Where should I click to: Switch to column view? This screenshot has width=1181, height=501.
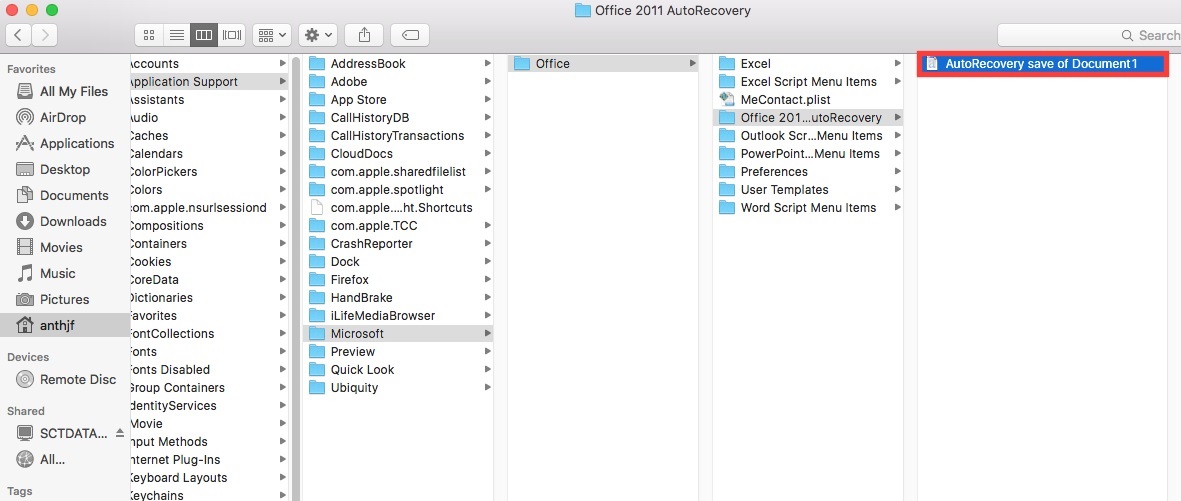(203, 35)
